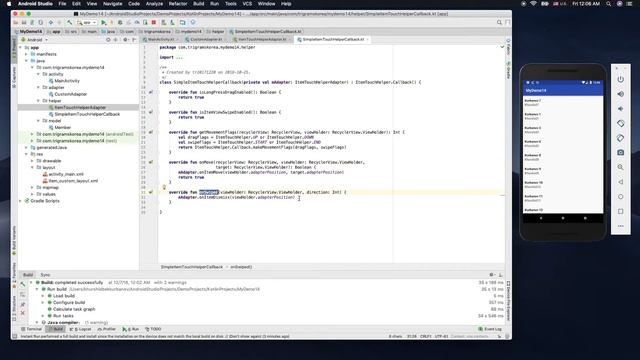
Task: Click emulator Volume Down button
Action: click(x=620, y=109)
